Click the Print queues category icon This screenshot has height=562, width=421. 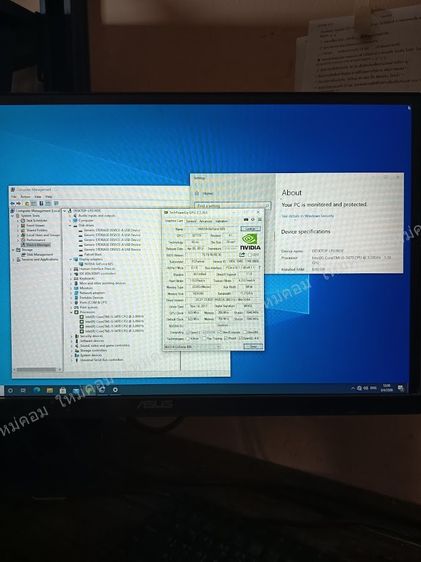click(76, 308)
